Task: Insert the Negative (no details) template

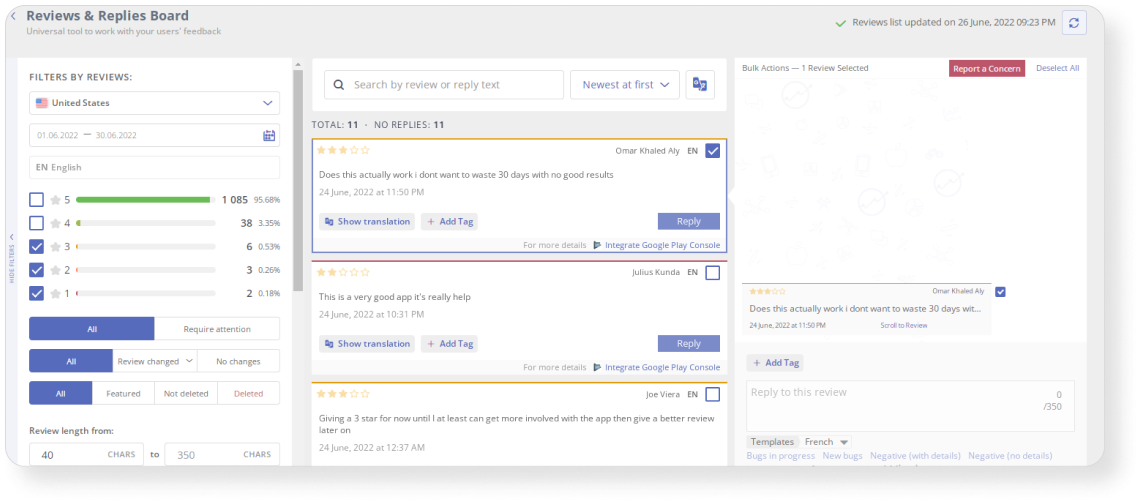Action: click(x=1010, y=455)
